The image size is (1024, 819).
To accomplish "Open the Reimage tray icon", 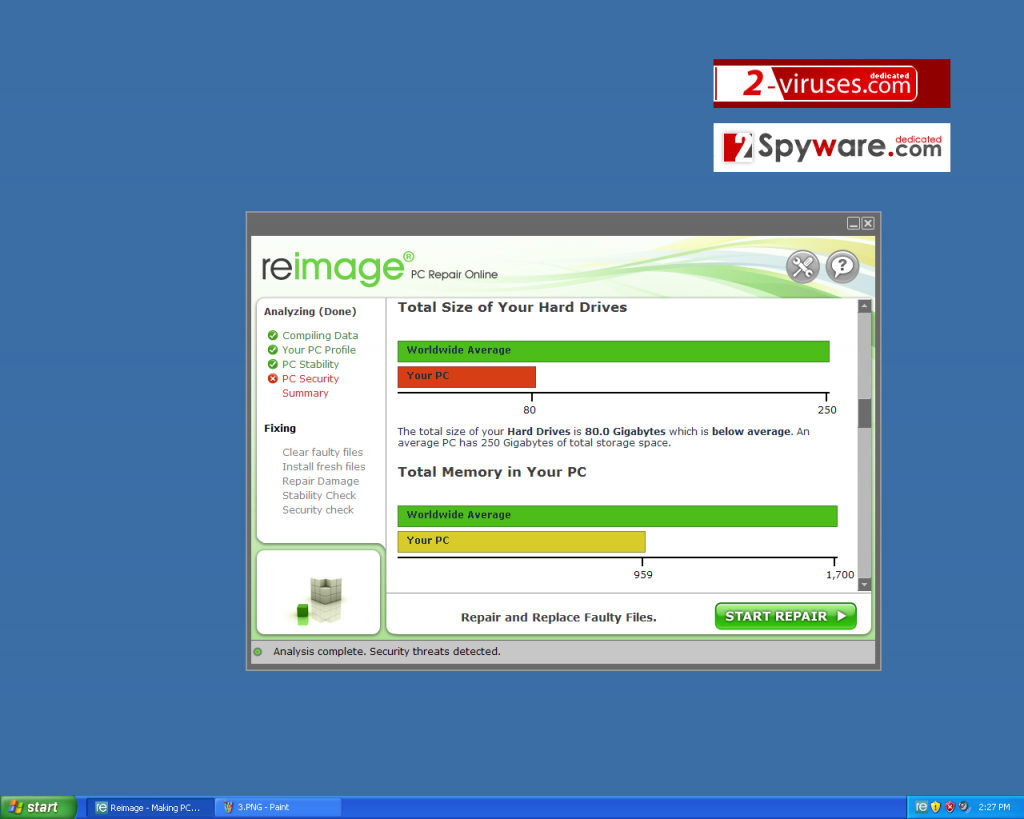I will [921, 807].
